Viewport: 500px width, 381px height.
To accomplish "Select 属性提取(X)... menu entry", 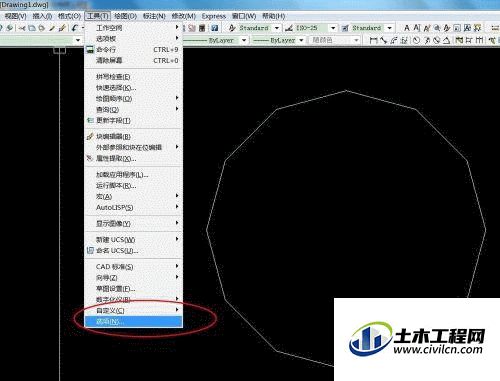I will click(133, 158).
